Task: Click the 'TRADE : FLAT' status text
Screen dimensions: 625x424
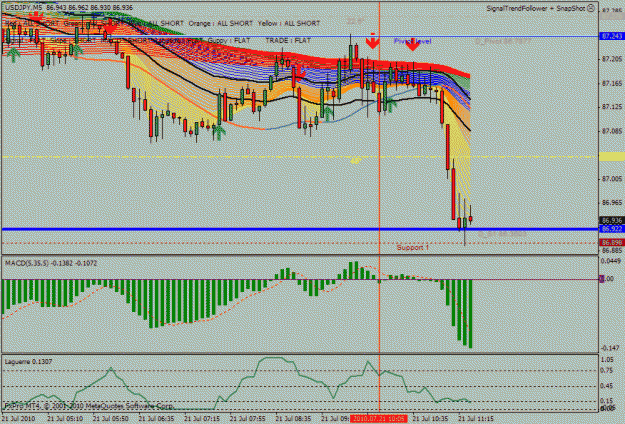Action: (288, 41)
